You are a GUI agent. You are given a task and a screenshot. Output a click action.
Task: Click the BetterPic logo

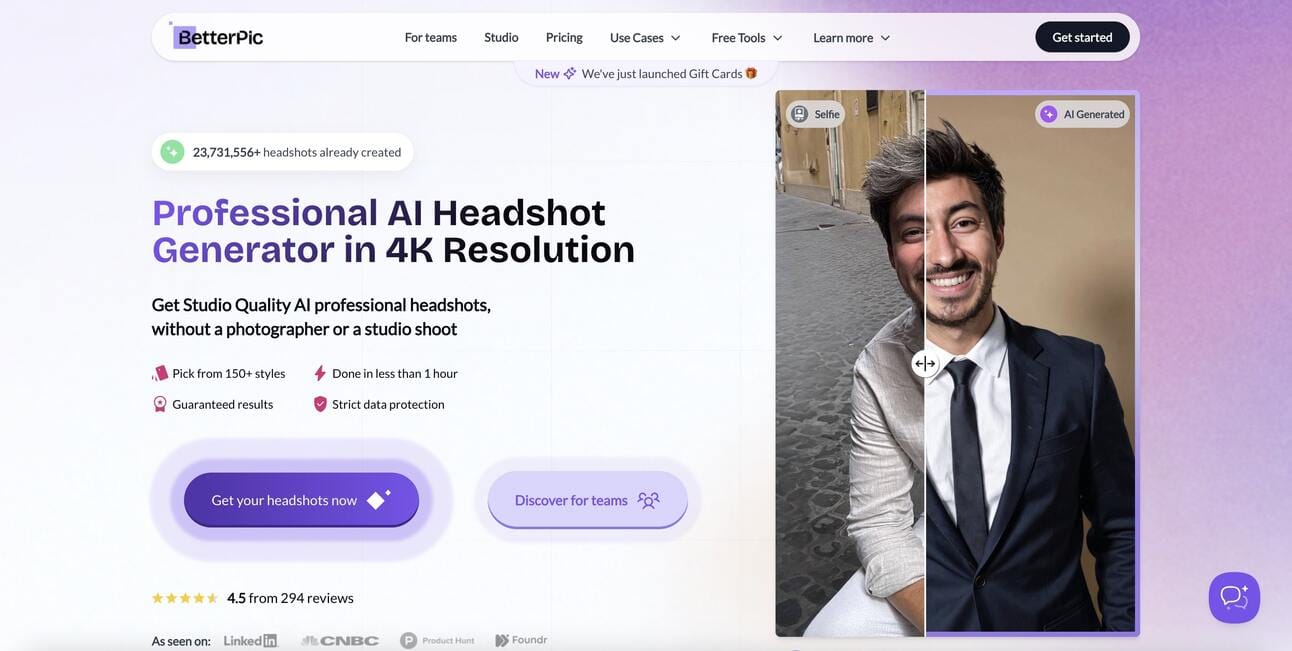[216, 37]
